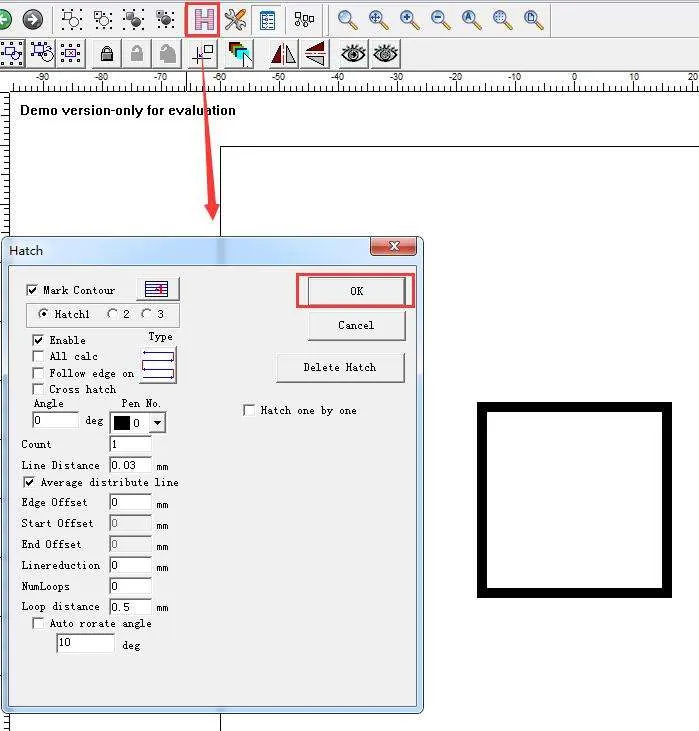Click the mirror vertical triangles icon
The width and height of the screenshot is (699, 731).
(315, 54)
